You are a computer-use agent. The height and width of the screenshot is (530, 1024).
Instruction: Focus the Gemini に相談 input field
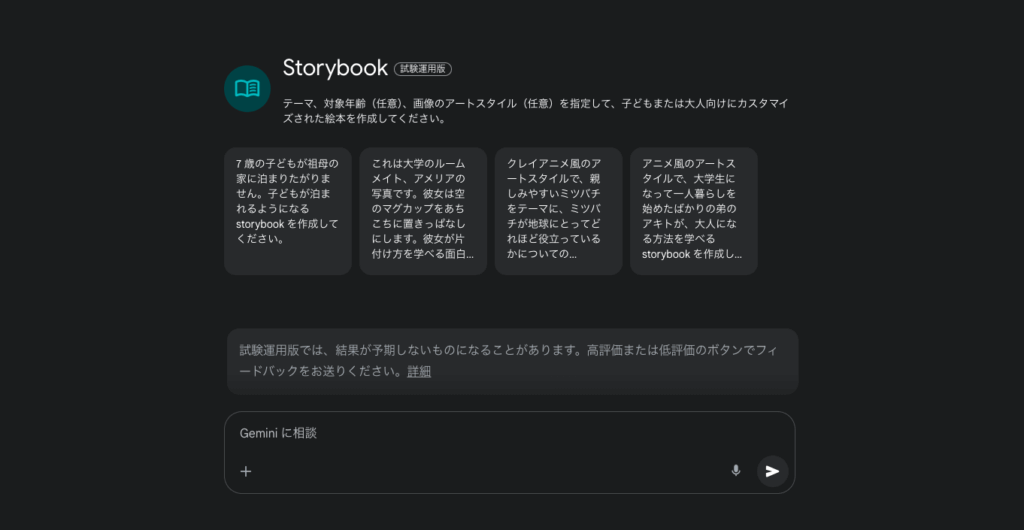509,433
